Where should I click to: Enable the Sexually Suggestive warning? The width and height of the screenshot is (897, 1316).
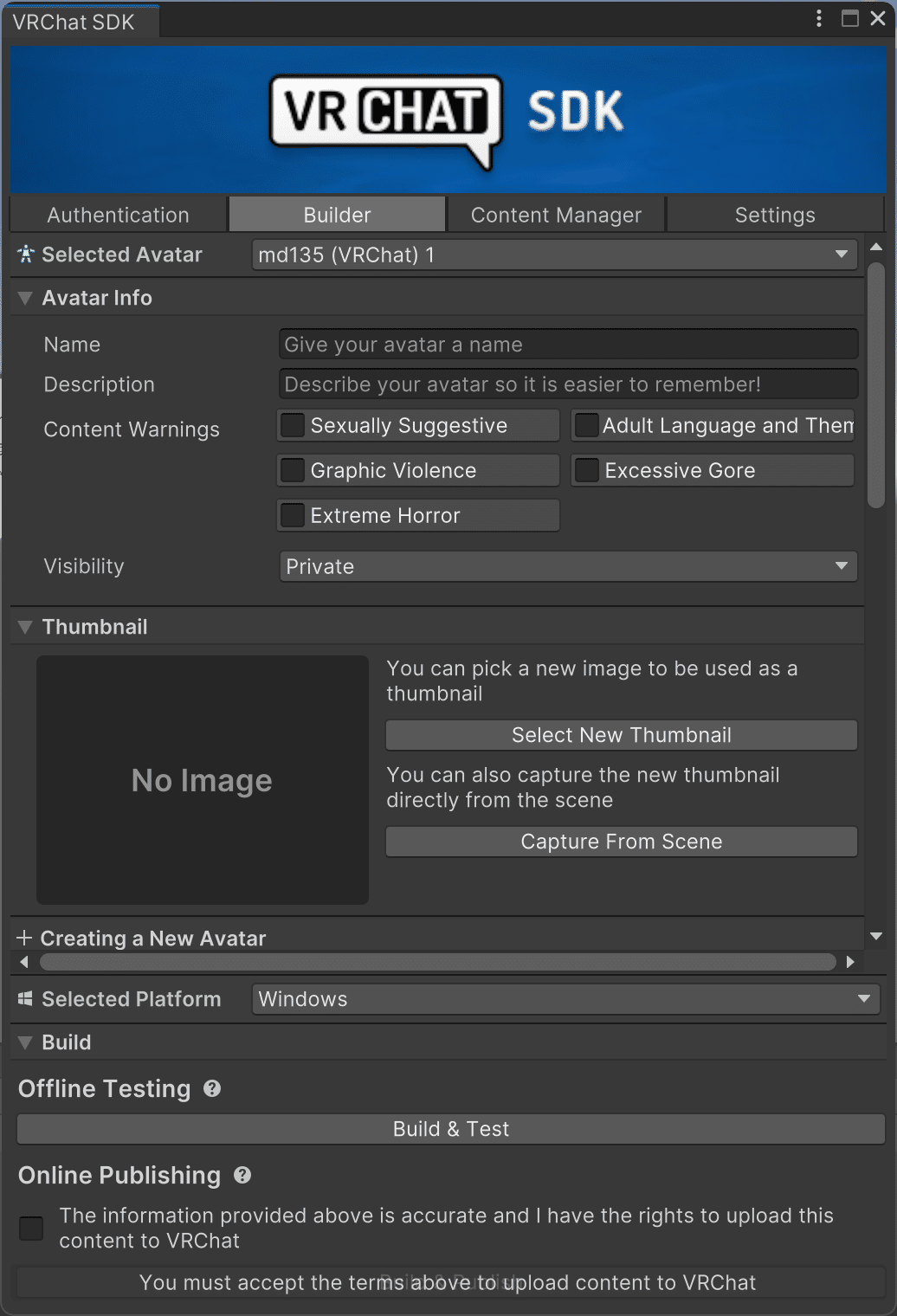[294, 425]
